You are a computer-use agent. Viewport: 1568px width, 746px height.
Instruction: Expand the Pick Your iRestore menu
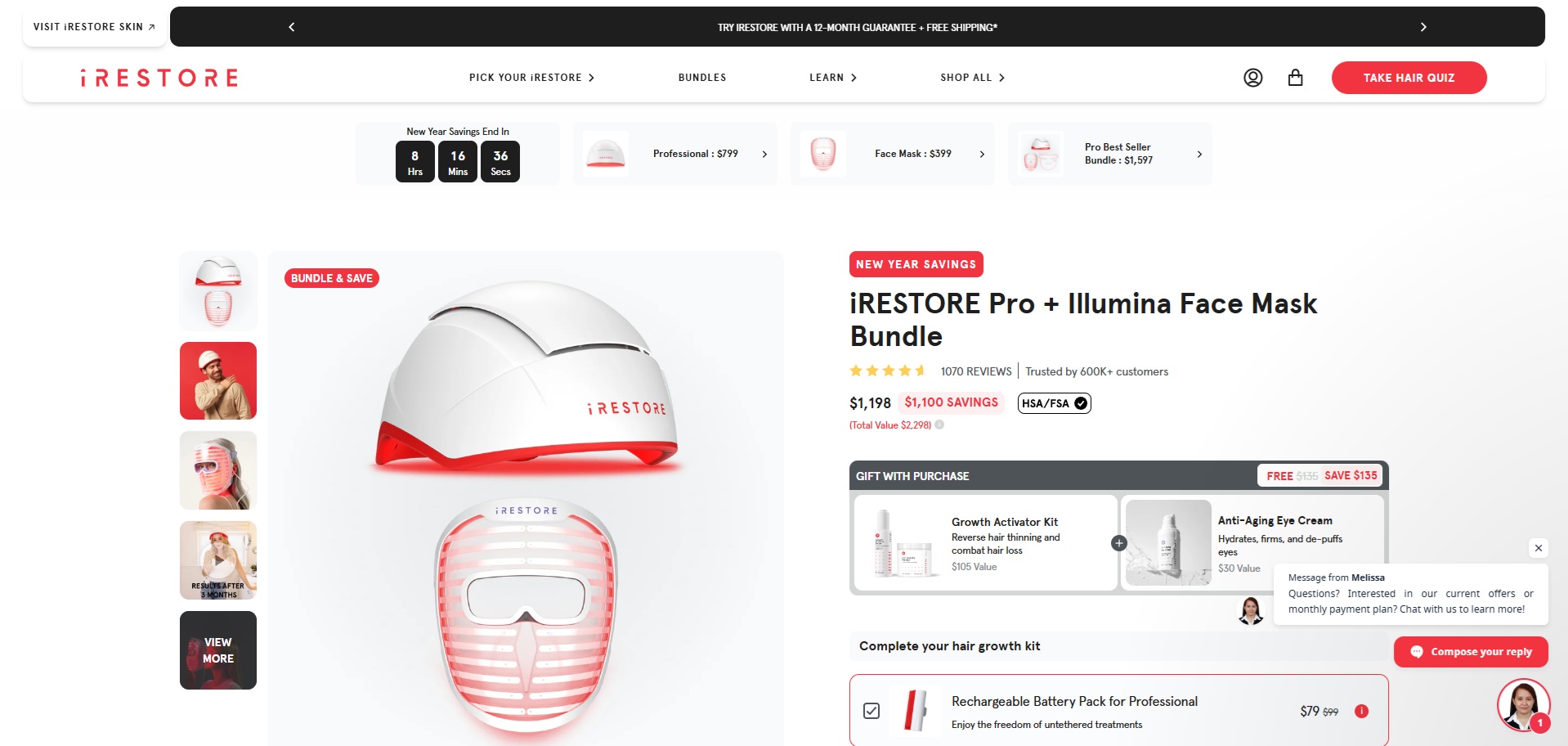pyautogui.click(x=531, y=78)
